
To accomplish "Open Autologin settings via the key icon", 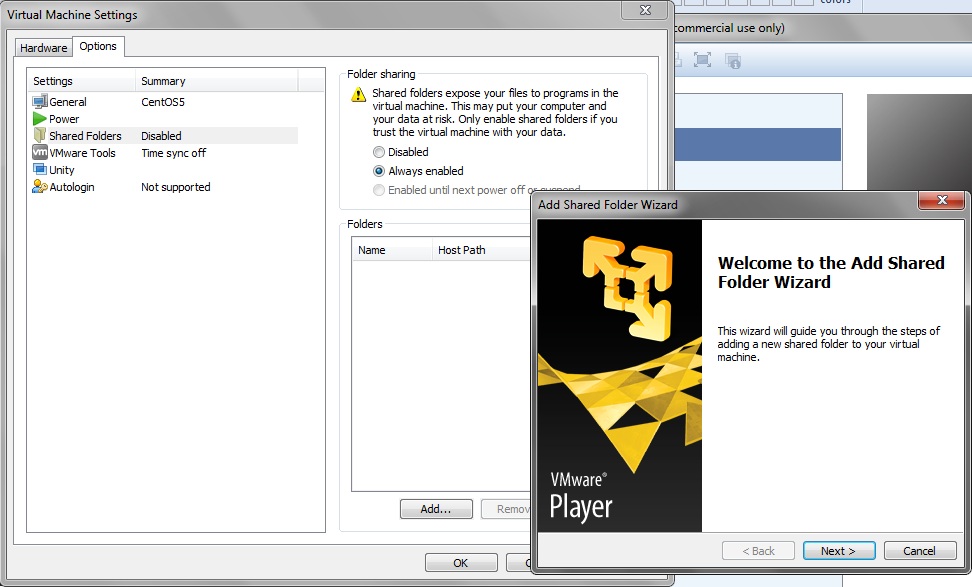I will [x=40, y=187].
